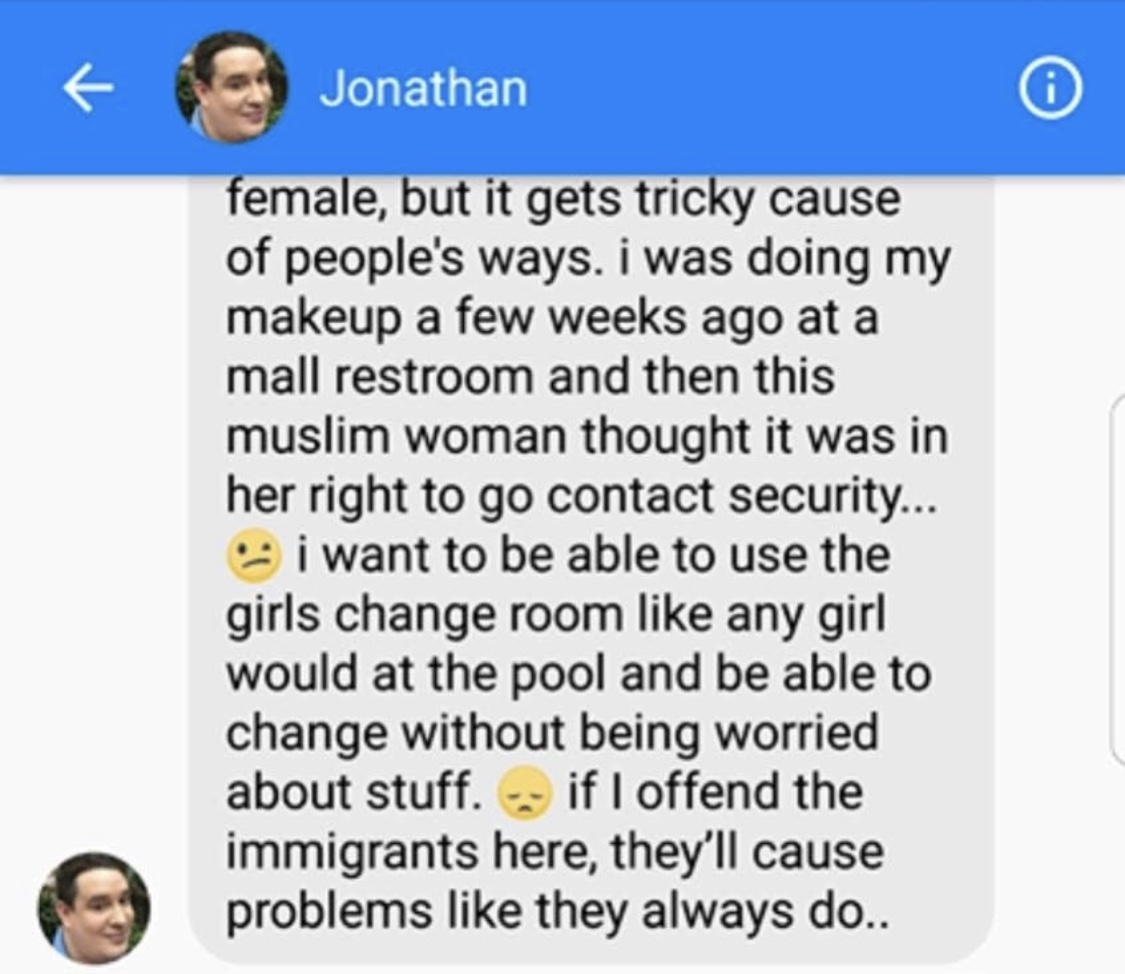
Task: Go back using the left arrow
Action: pos(88,88)
